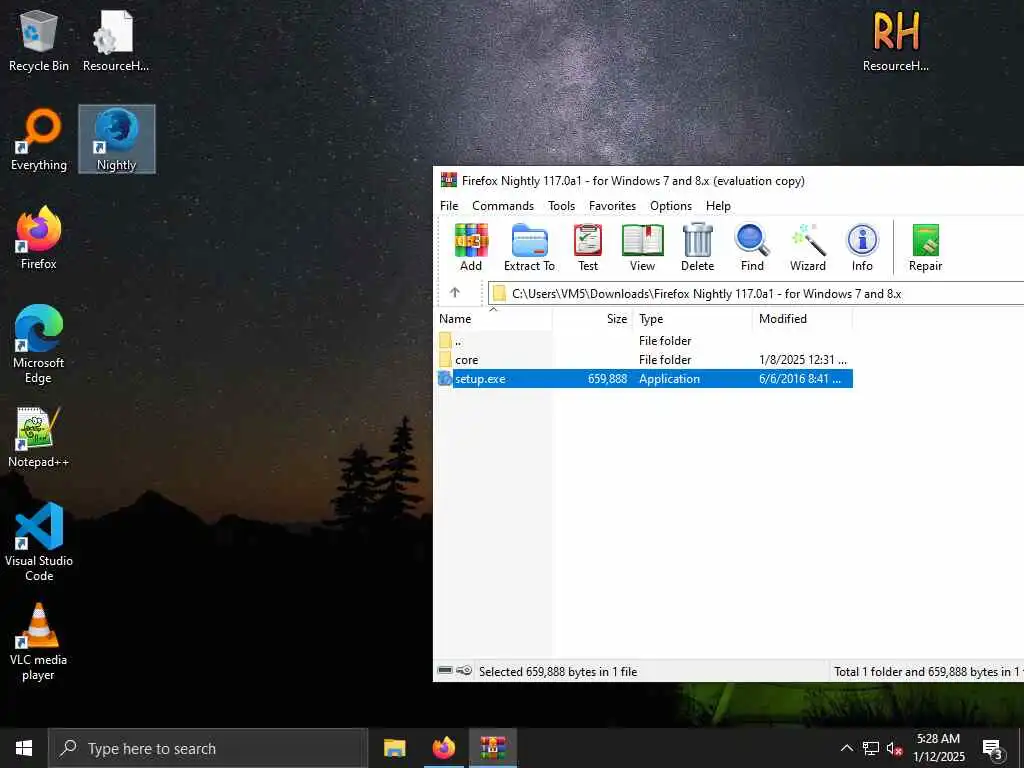Select the Nightly desktop shortcut
Screen dimensions: 1024x768
116,140
